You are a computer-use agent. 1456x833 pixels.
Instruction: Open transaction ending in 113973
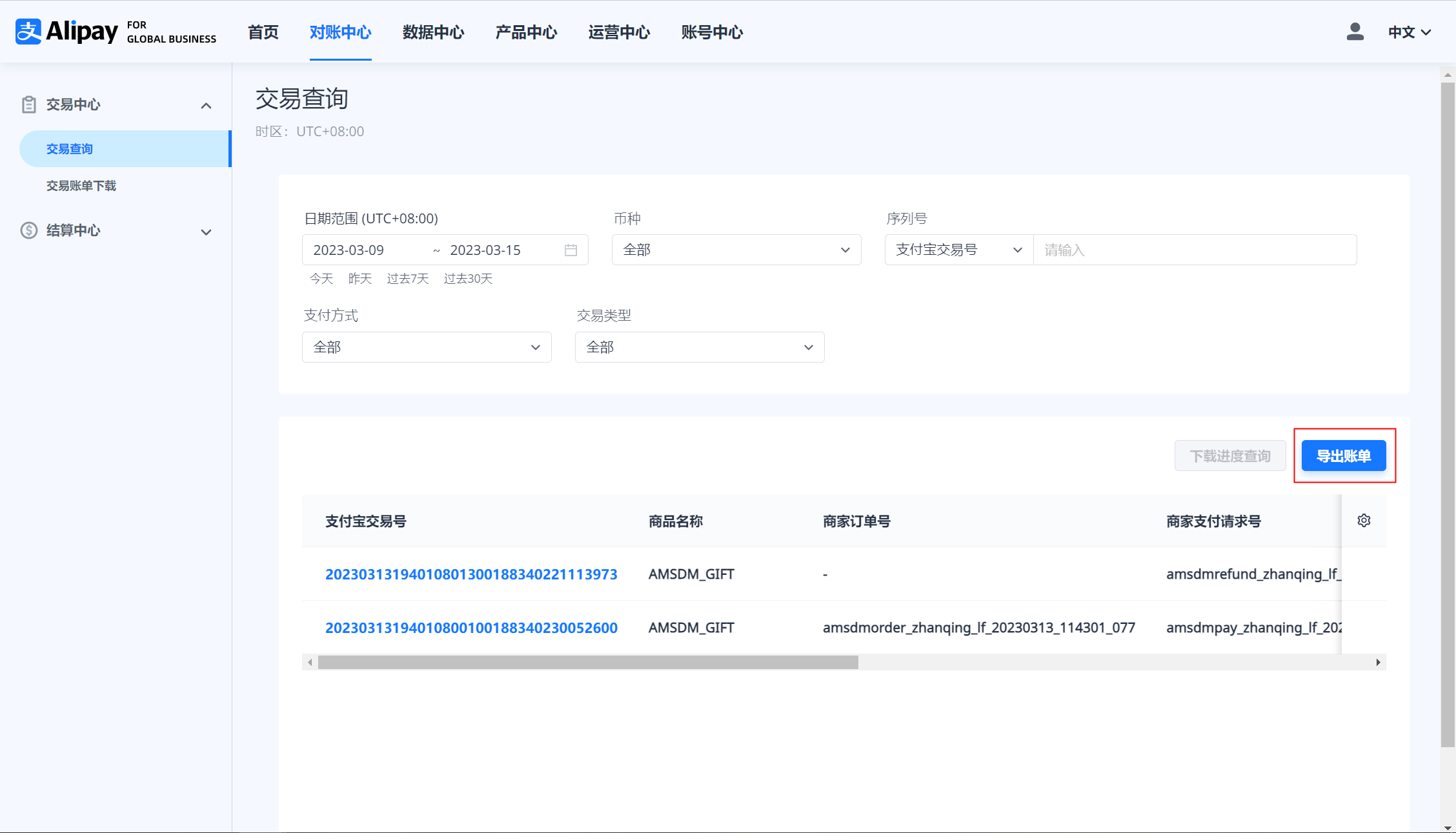coord(471,574)
